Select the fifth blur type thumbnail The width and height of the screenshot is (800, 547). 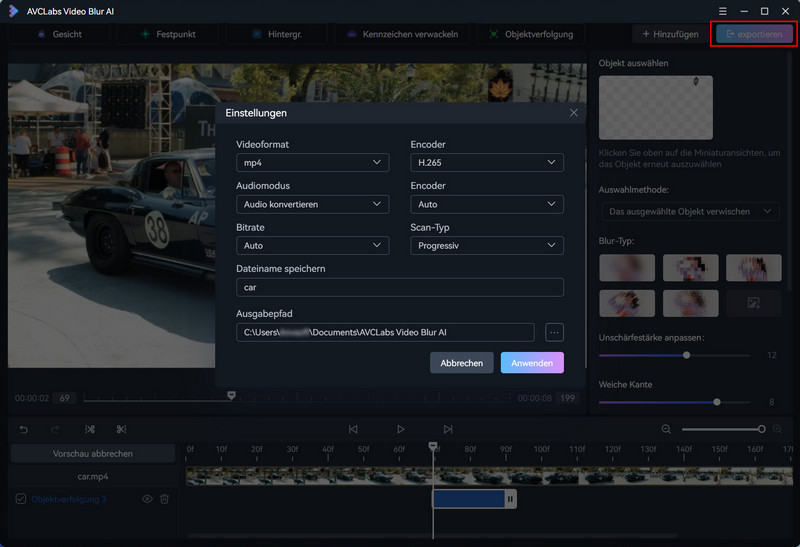point(690,303)
